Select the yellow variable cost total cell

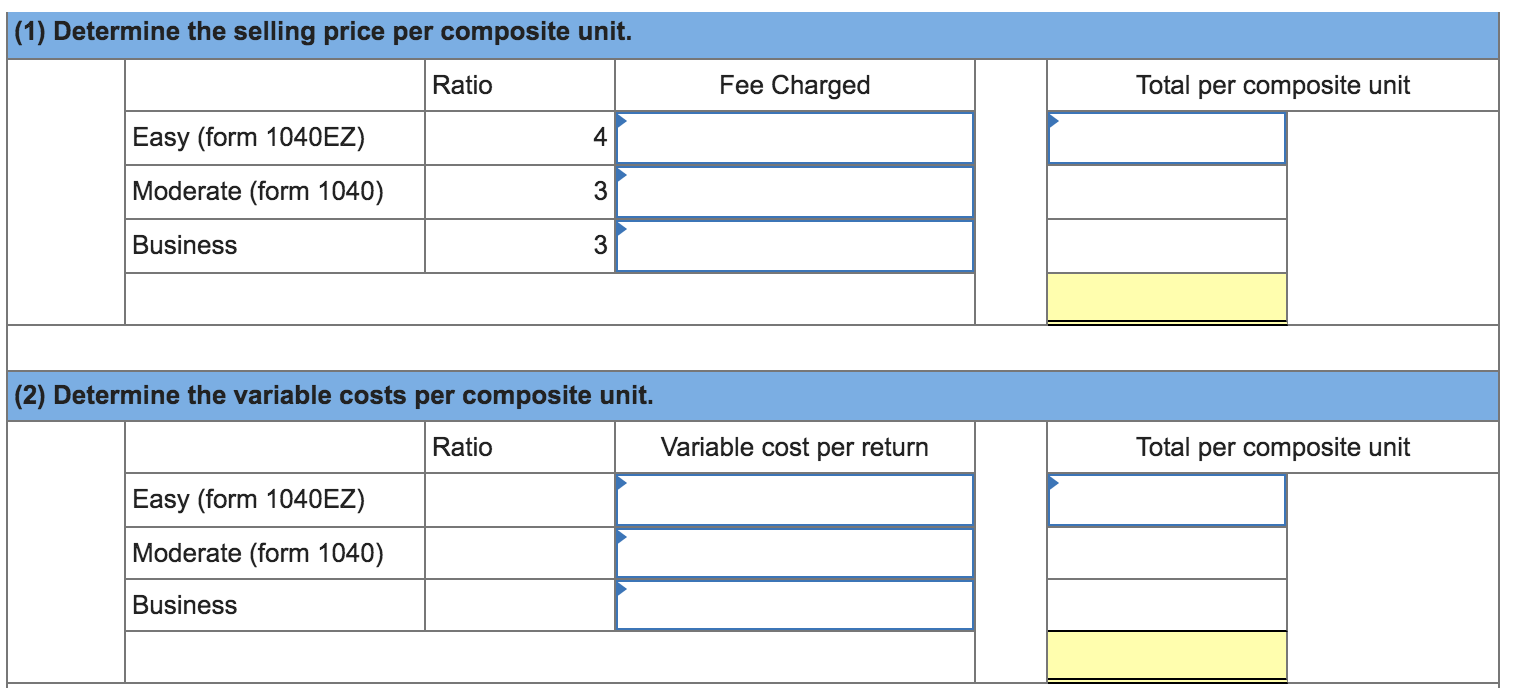click(x=1165, y=655)
